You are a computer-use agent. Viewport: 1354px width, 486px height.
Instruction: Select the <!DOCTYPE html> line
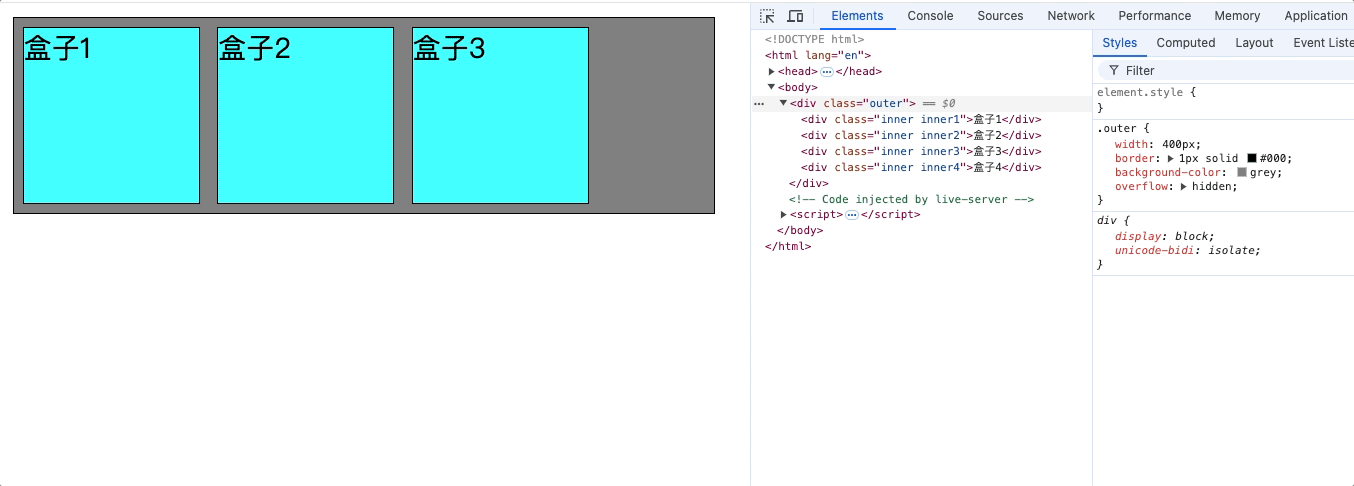(x=814, y=40)
